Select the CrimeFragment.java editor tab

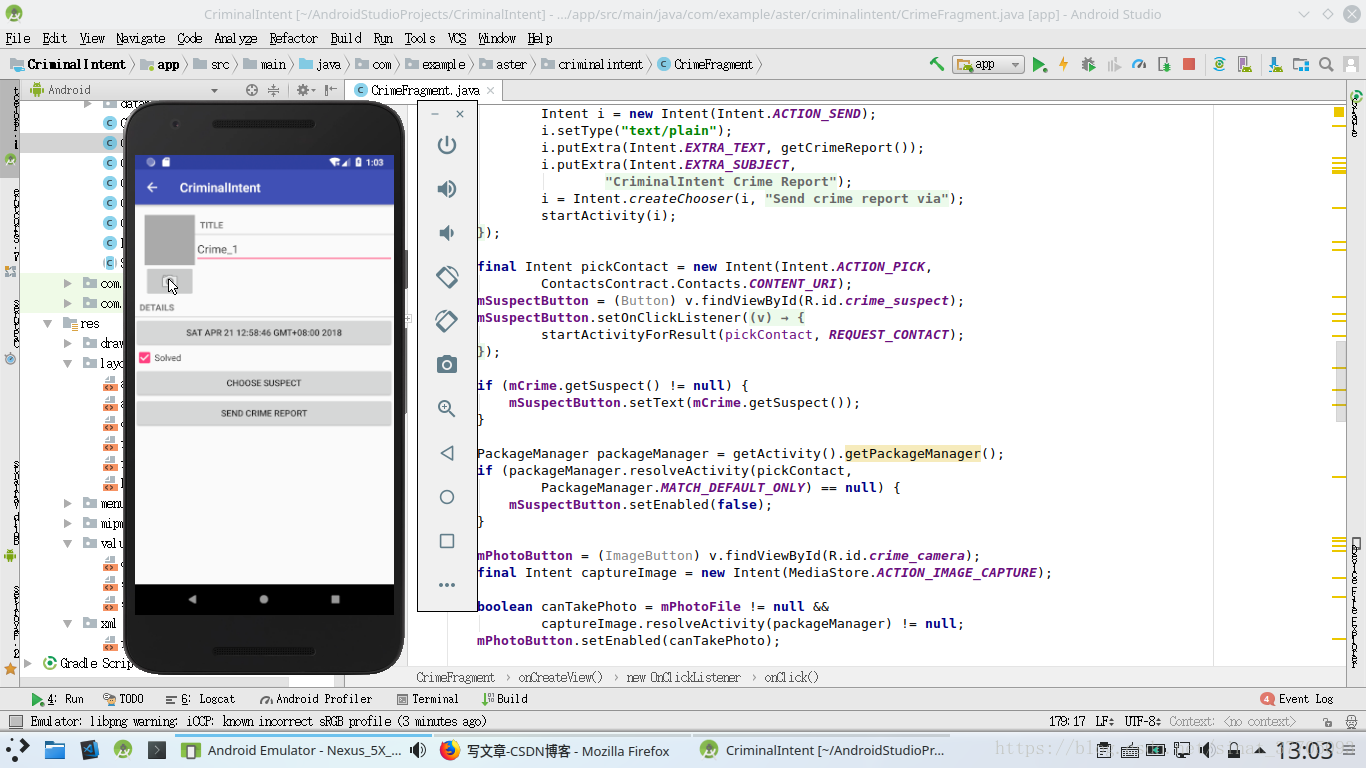click(x=425, y=90)
